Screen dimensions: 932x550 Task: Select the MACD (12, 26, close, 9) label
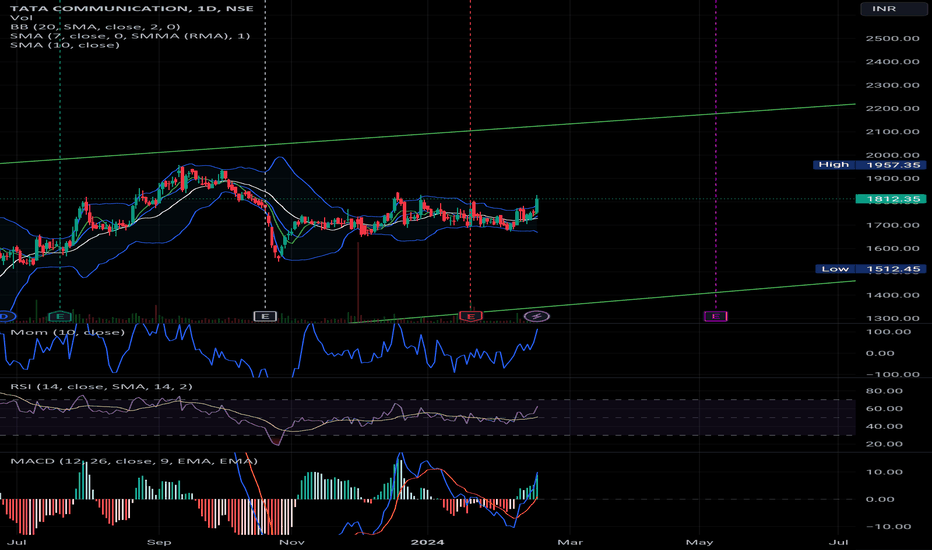coord(134,461)
